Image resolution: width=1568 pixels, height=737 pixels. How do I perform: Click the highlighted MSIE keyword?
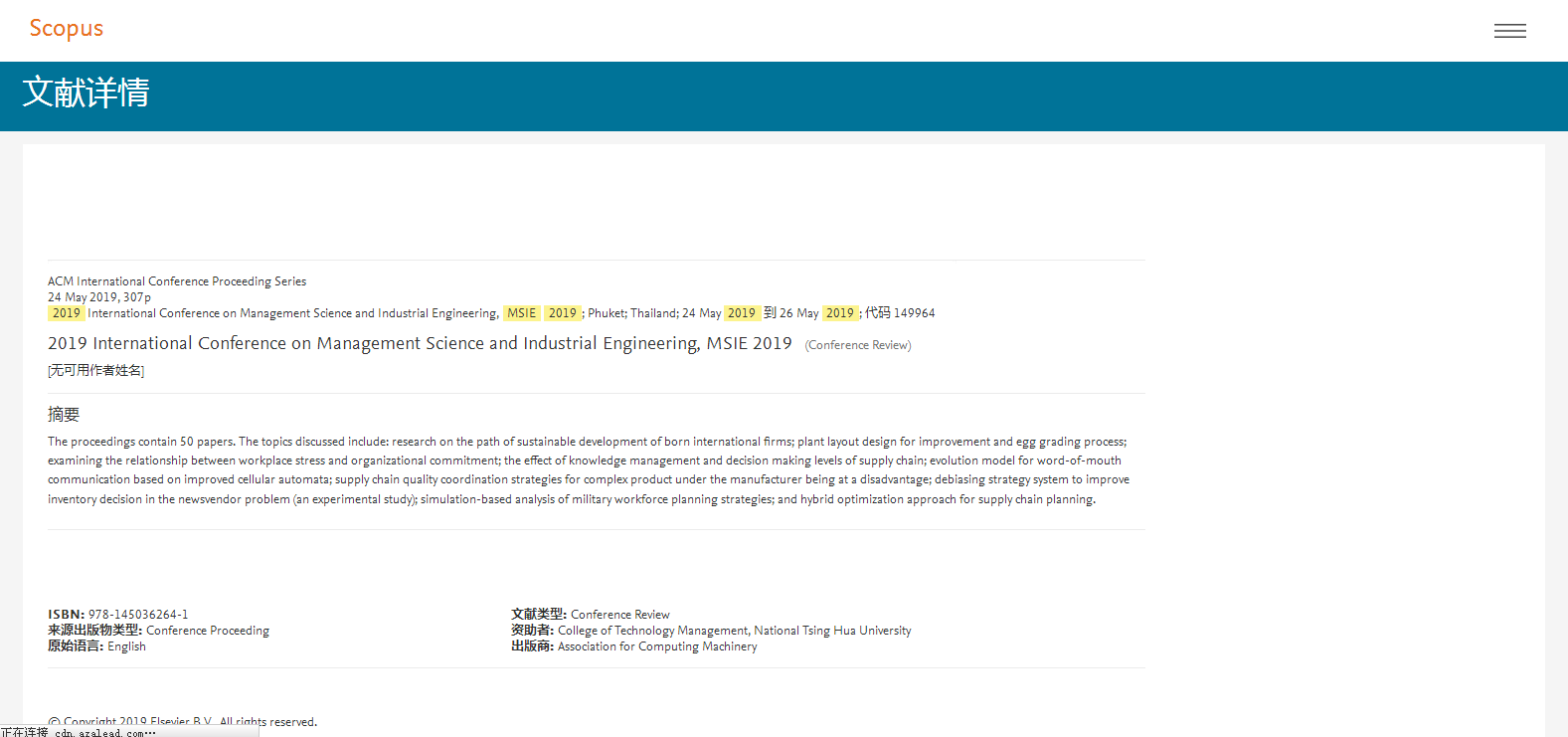[x=522, y=313]
